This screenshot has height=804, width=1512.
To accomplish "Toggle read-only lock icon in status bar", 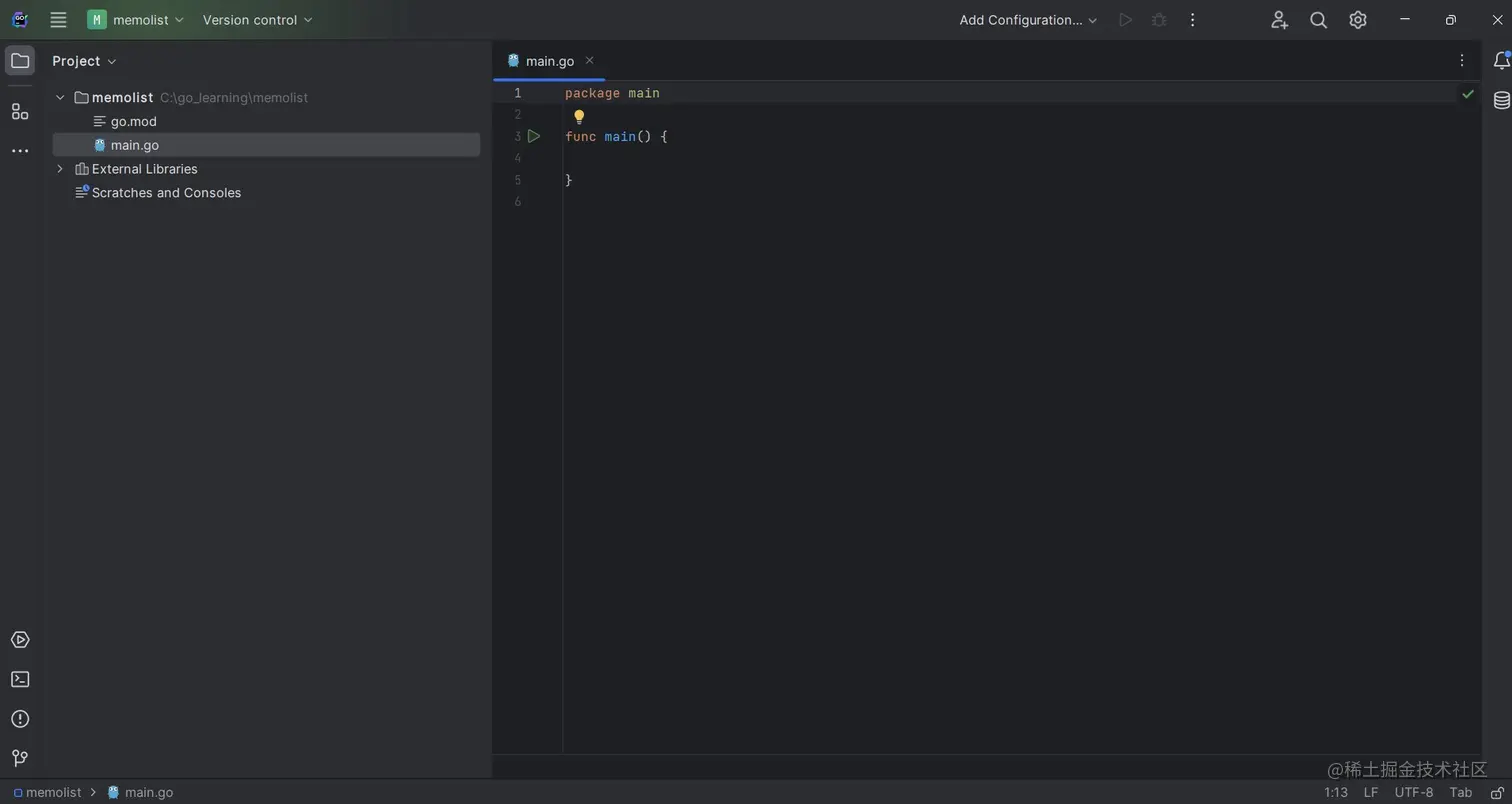I will tap(1497, 793).
